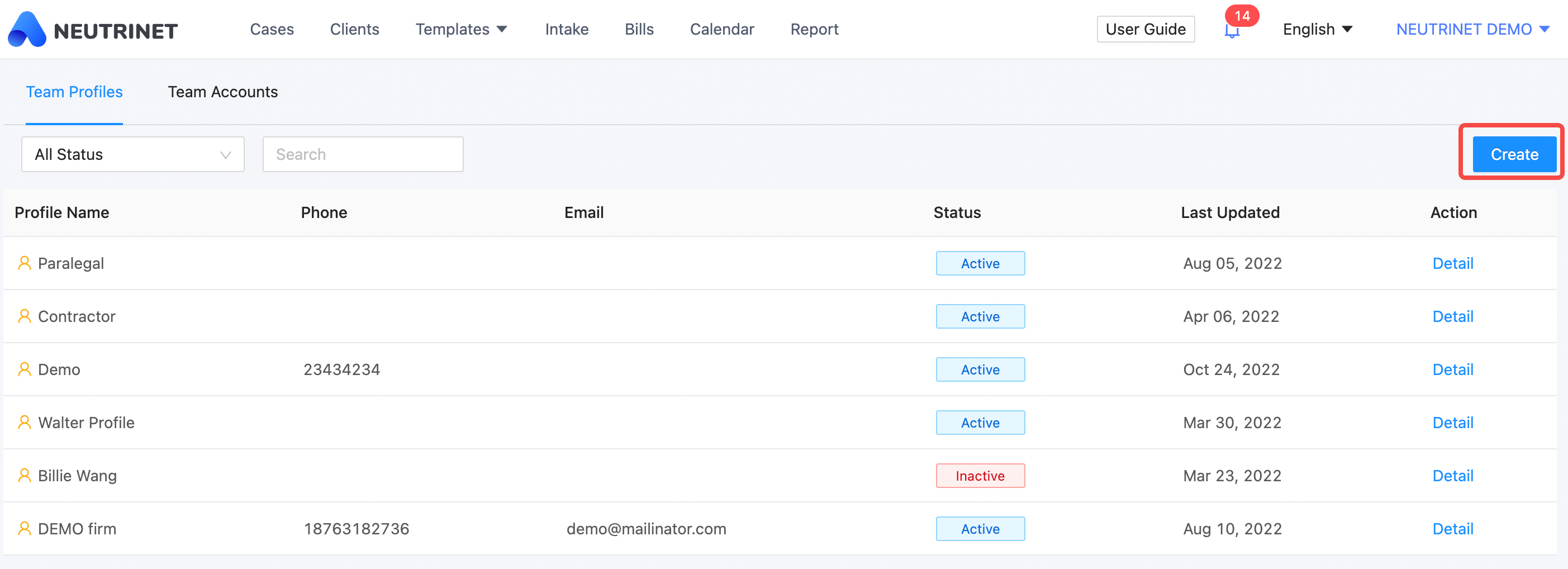Image resolution: width=1568 pixels, height=569 pixels.
Task: Click the person icon beside Walter Profile
Action: tap(25, 422)
